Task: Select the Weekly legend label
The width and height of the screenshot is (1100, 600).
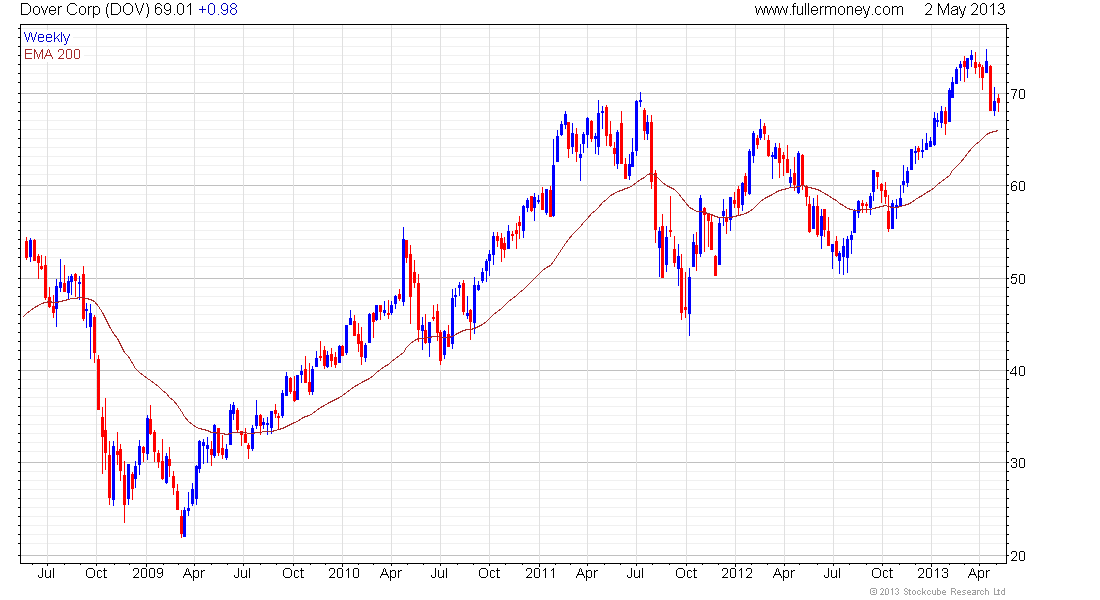Action: pos(47,37)
